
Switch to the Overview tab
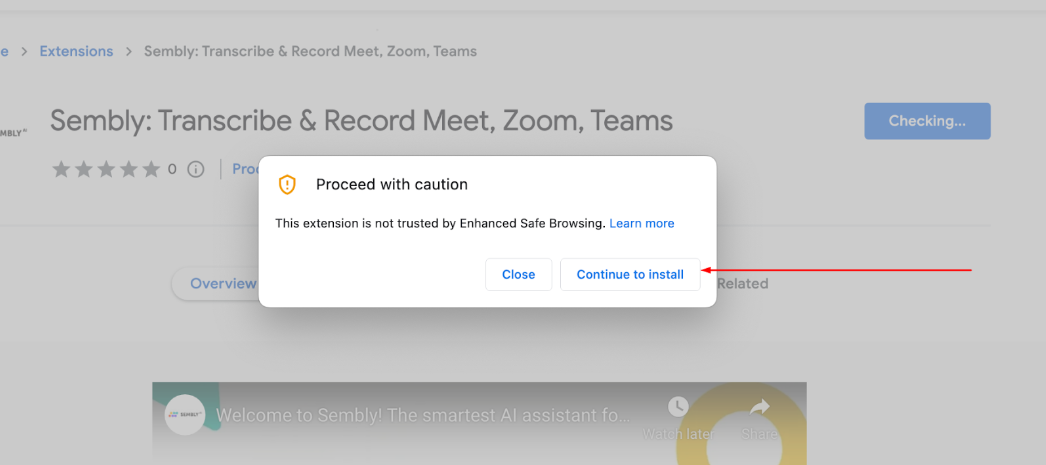(x=222, y=283)
